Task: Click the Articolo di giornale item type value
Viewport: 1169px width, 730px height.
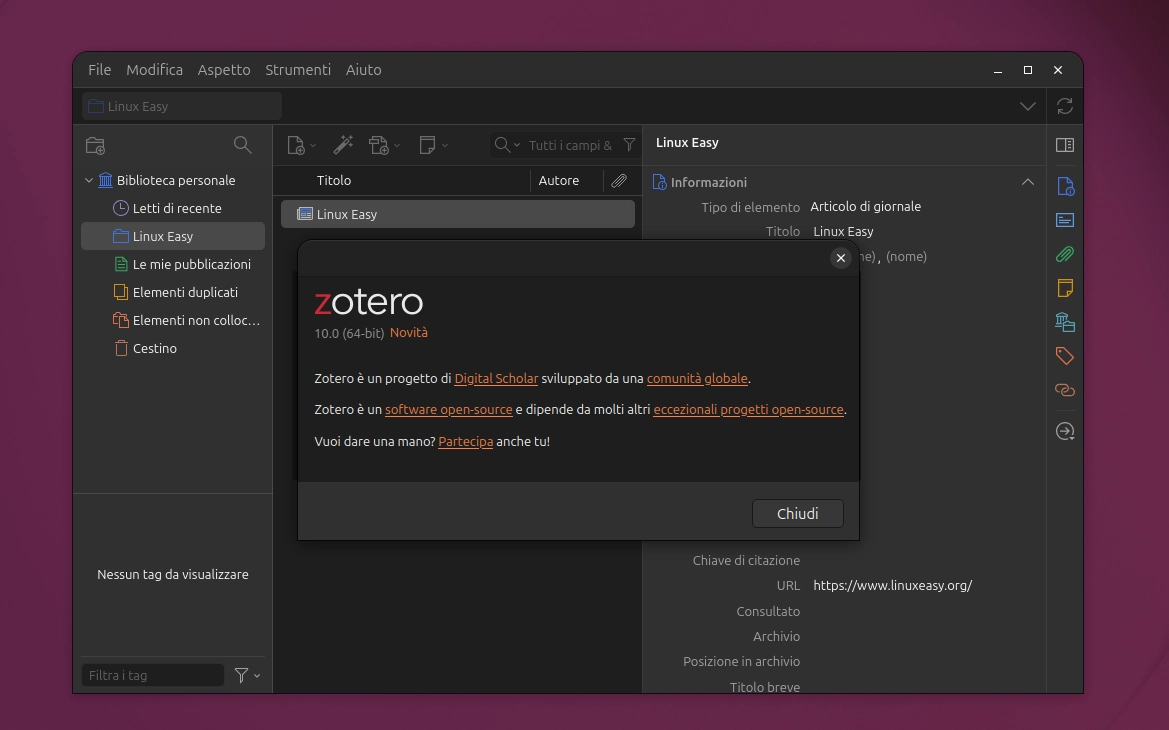Action: click(866, 207)
